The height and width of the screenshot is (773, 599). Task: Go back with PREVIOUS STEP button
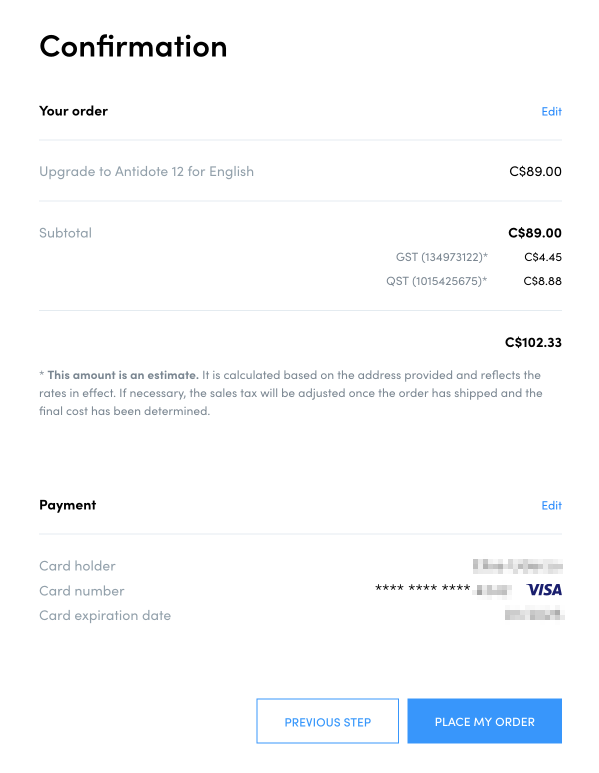tap(327, 721)
